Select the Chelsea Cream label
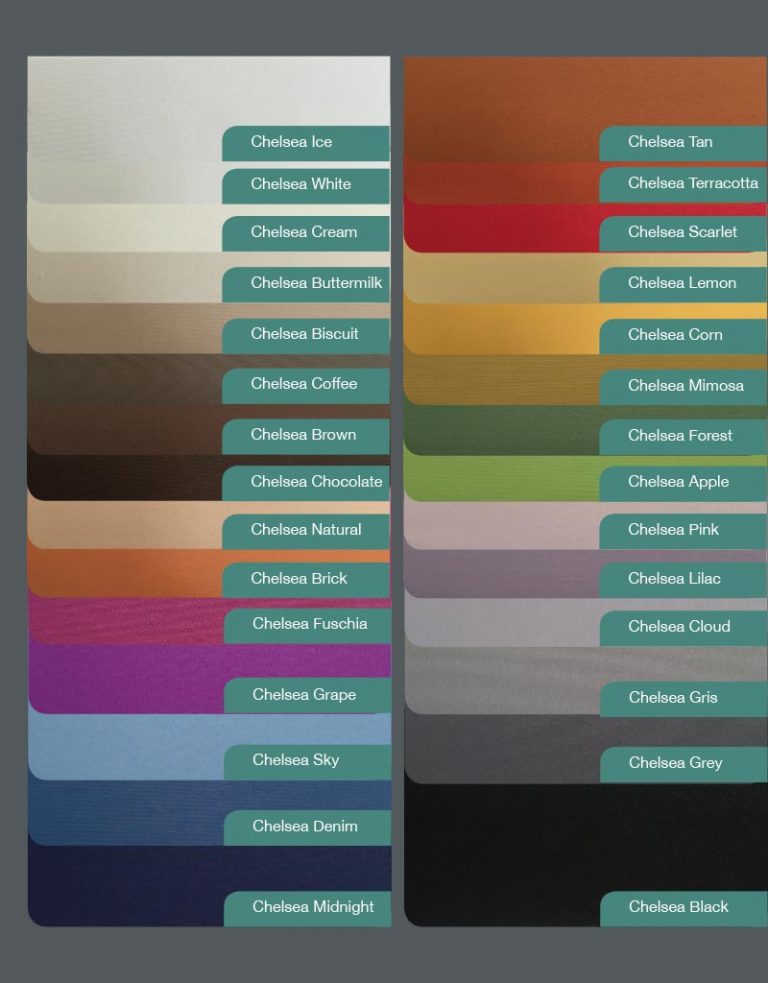Viewport: 768px width, 983px height. pyautogui.click(x=306, y=233)
